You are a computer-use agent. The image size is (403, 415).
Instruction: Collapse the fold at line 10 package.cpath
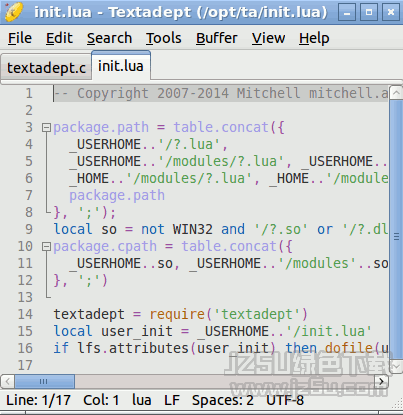pyautogui.click(x=46, y=246)
